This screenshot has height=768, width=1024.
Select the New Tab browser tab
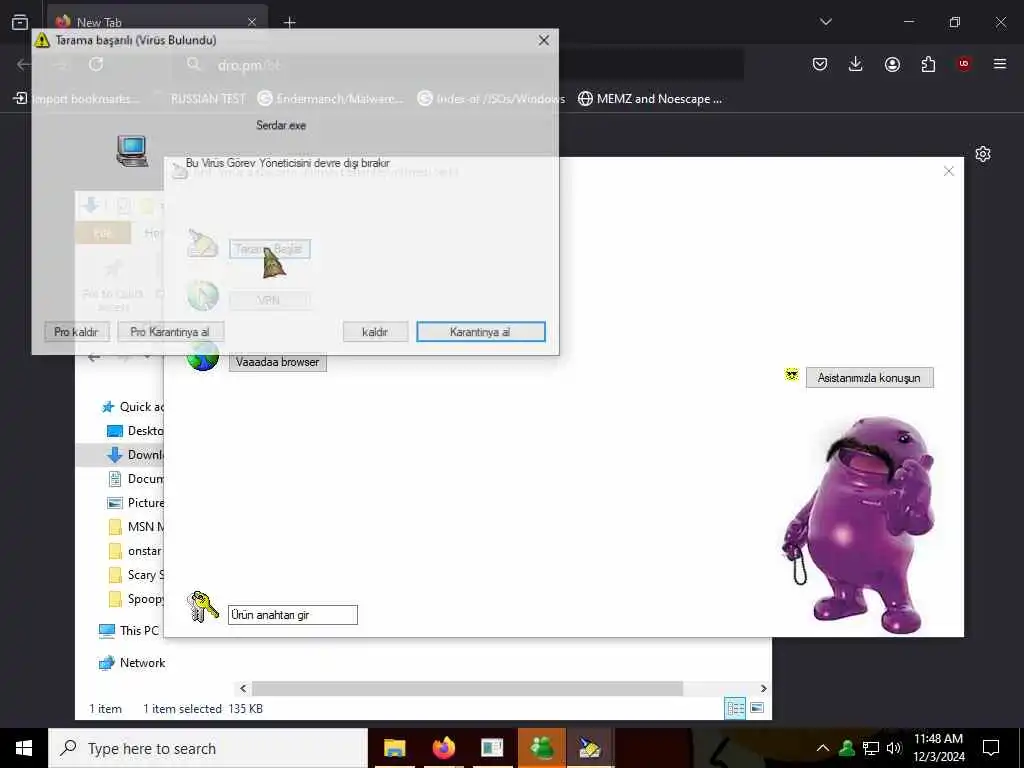point(157,22)
